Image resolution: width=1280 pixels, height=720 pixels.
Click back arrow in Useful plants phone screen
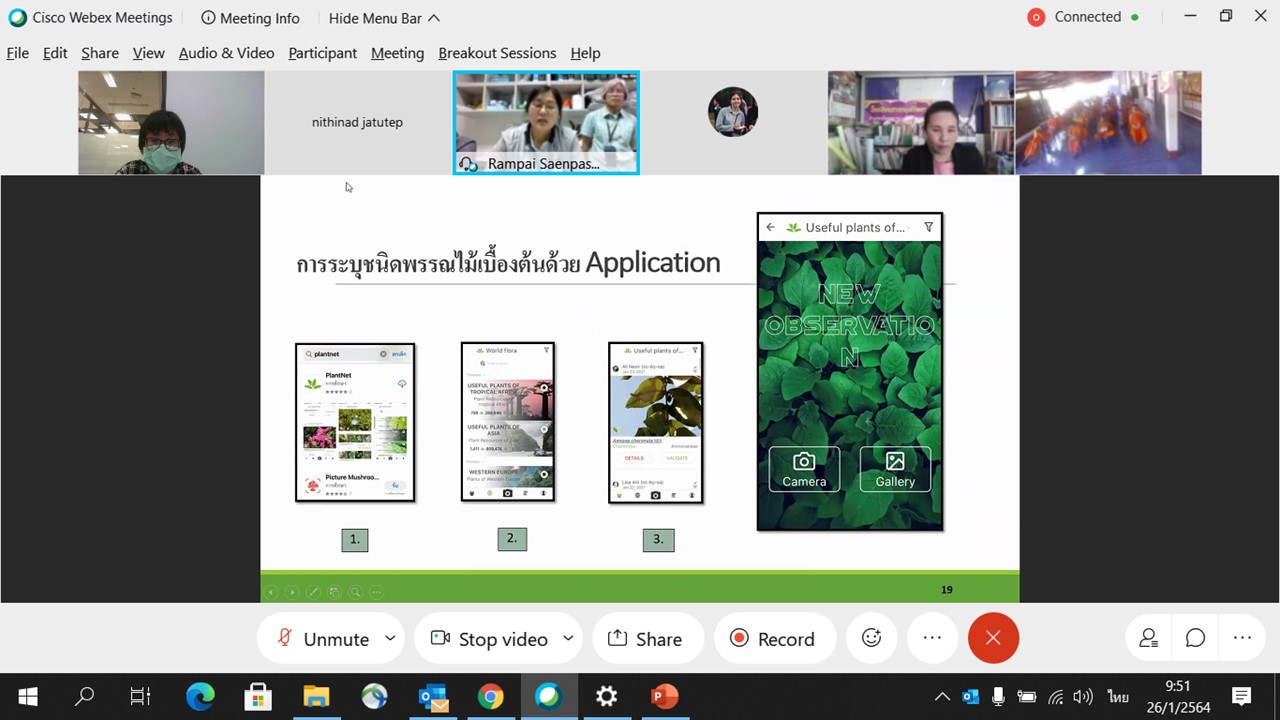pyautogui.click(x=770, y=227)
